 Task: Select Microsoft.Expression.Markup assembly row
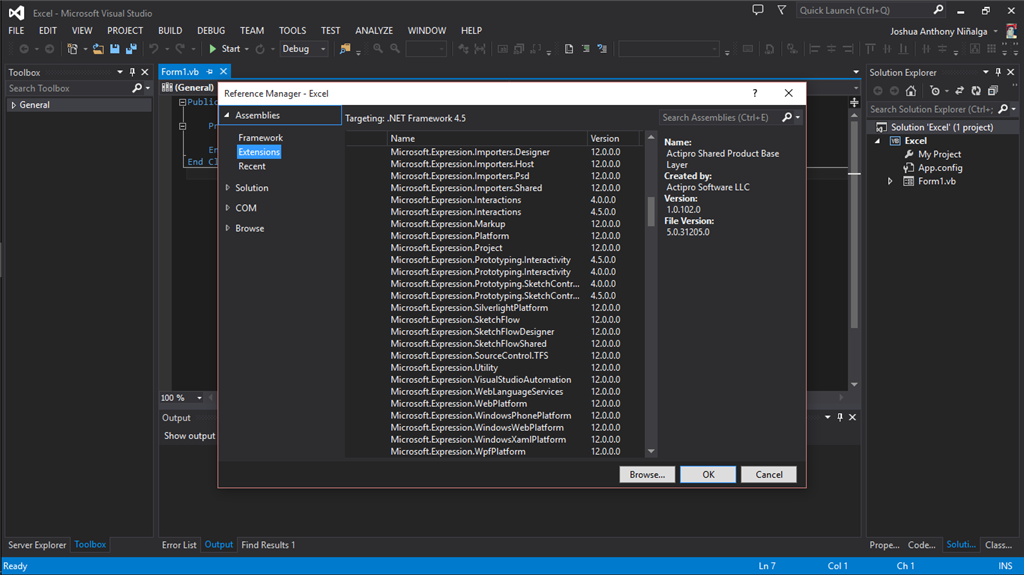(493, 223)
